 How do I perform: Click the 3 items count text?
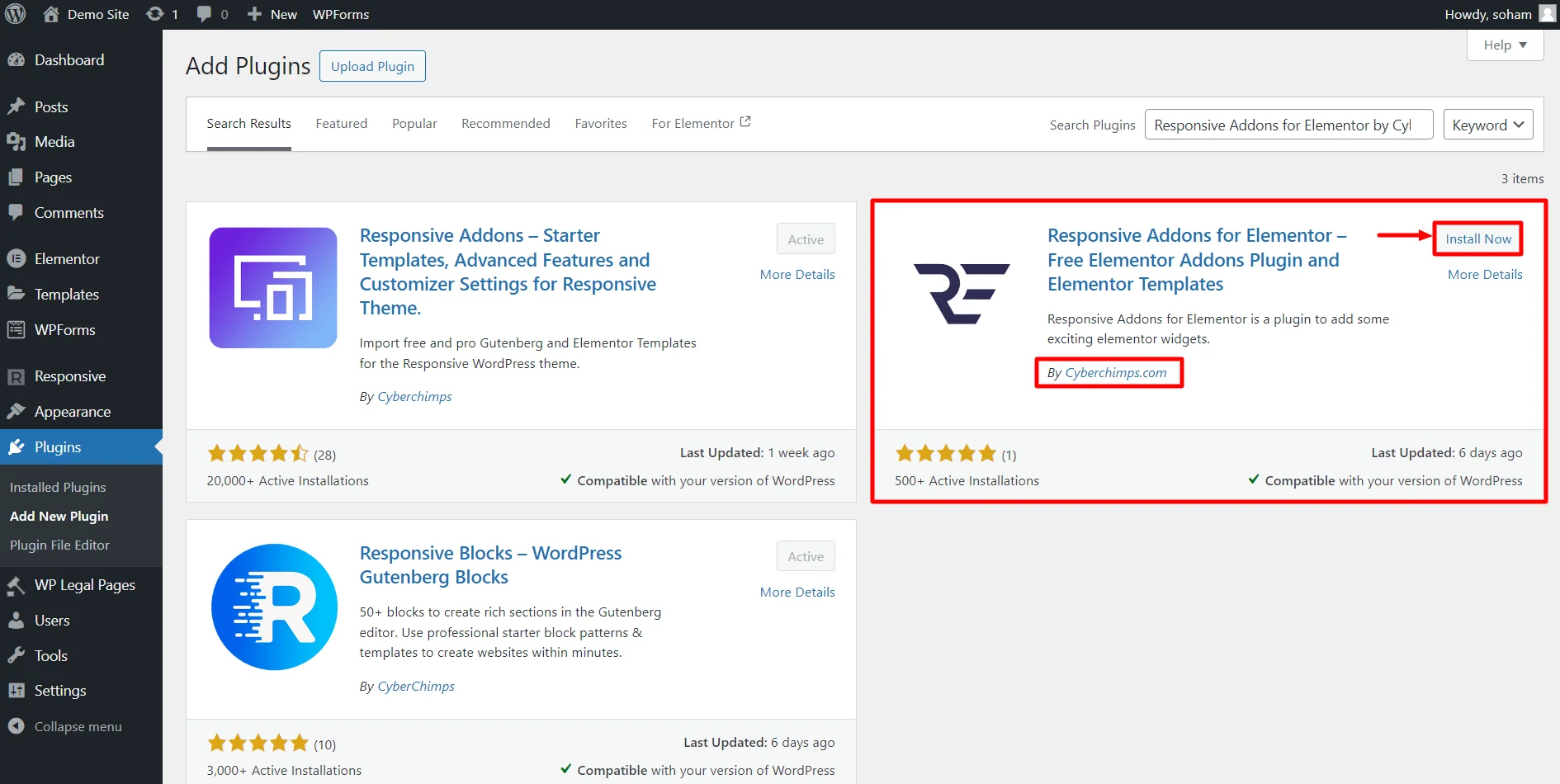click(1522, 178)
